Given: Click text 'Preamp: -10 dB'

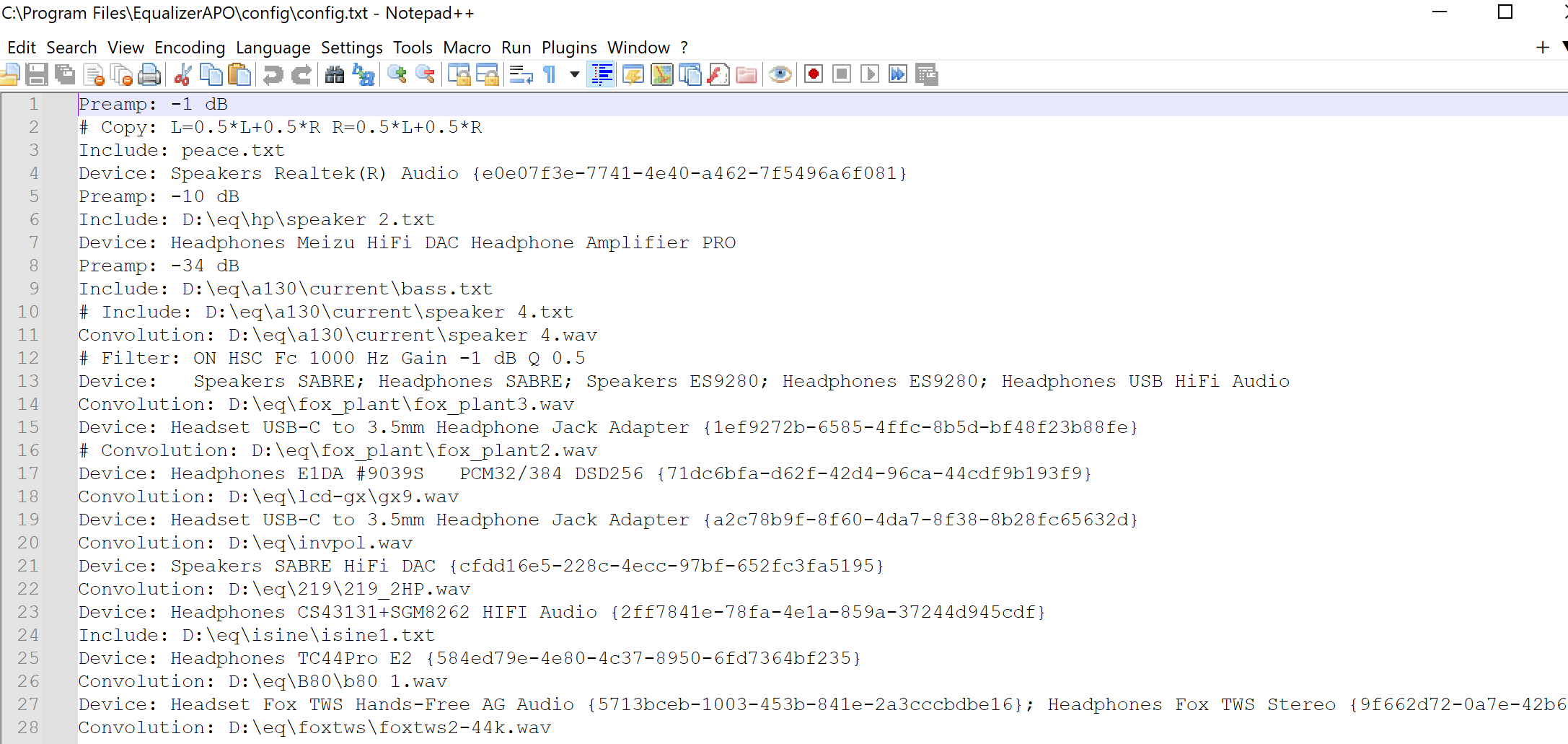Looking at the screenshot, I should click(x=159, y=196).
